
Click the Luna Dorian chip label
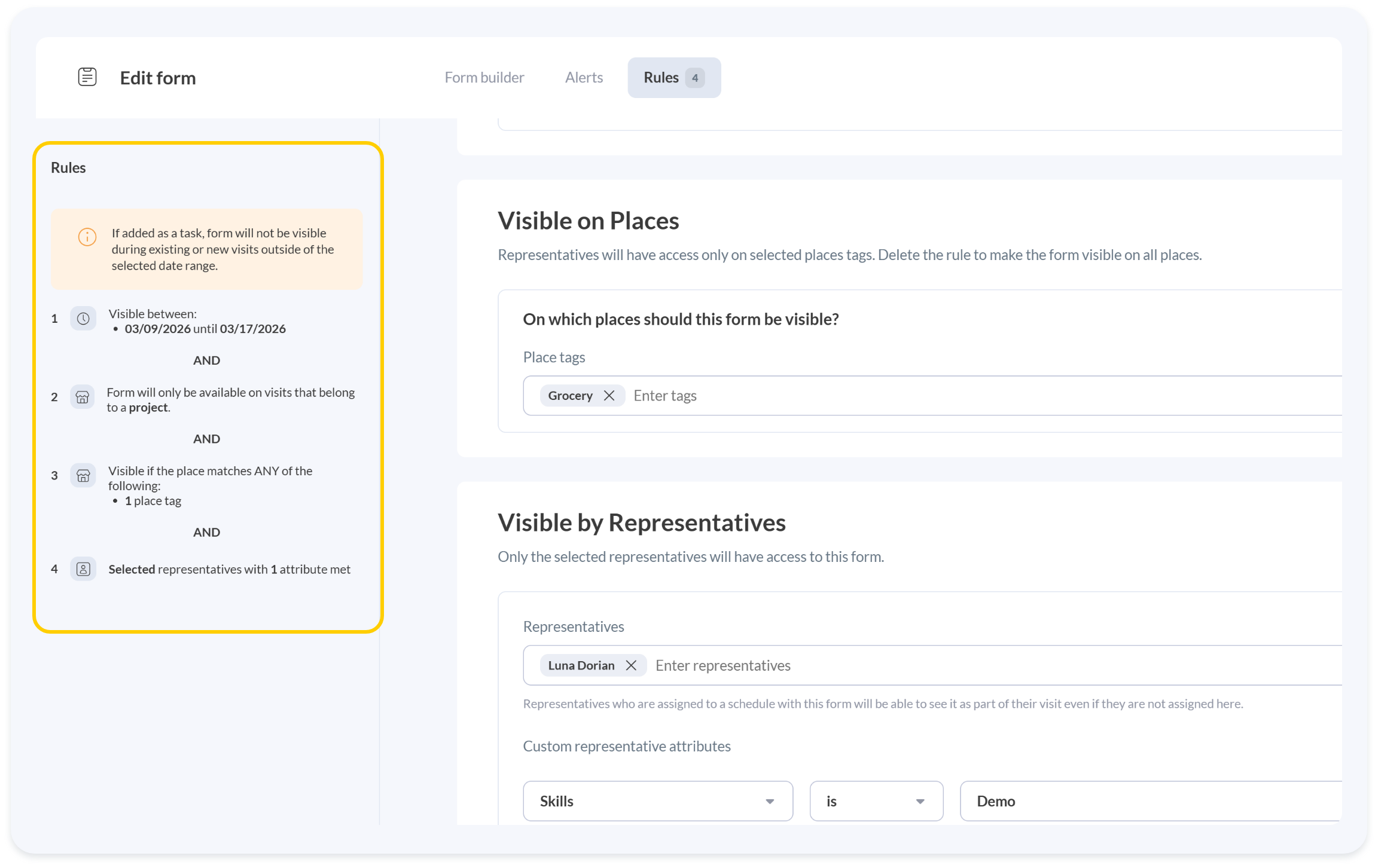pos(581,665)
